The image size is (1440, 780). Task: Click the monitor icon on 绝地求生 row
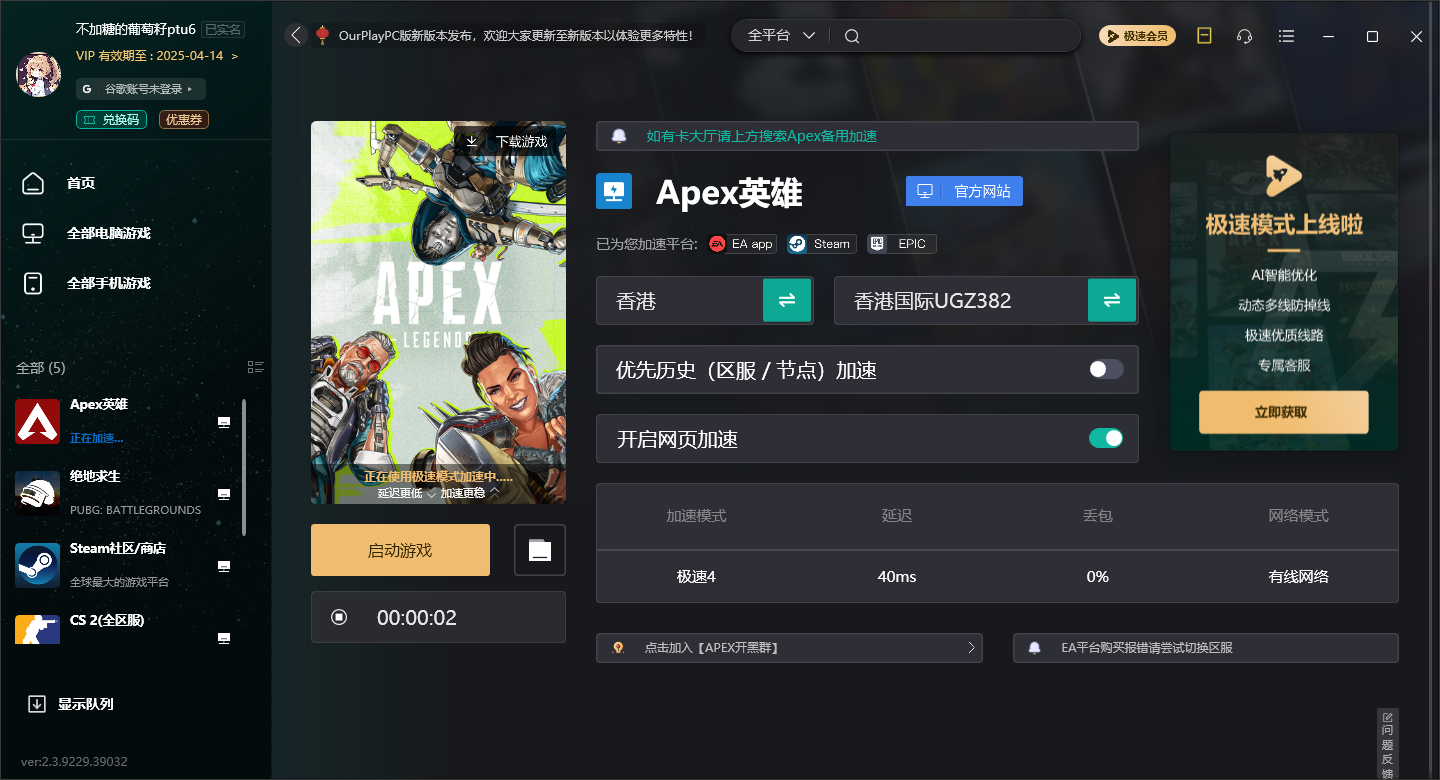(x=224, y=494)
